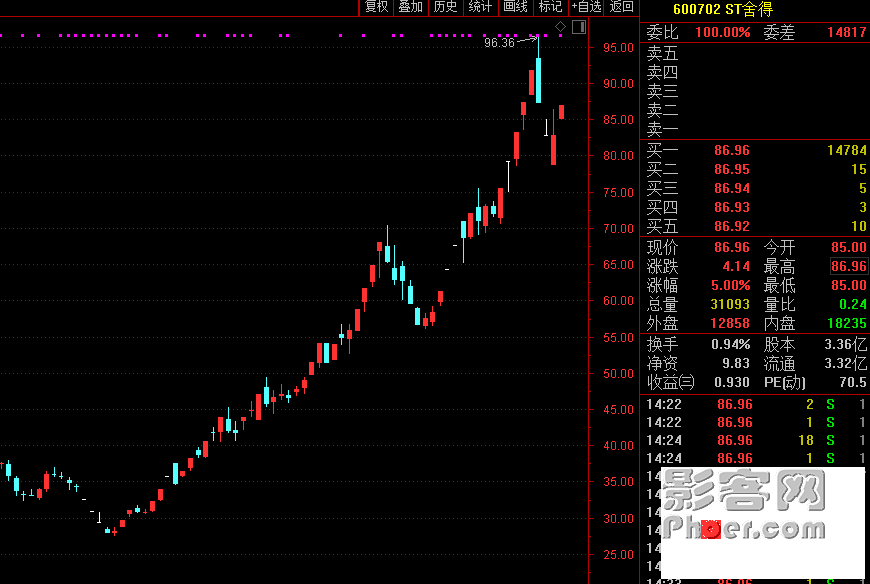The image size is (870, 584).
Task: Select 买一 bid price 86.96
Action: (732, 150)
